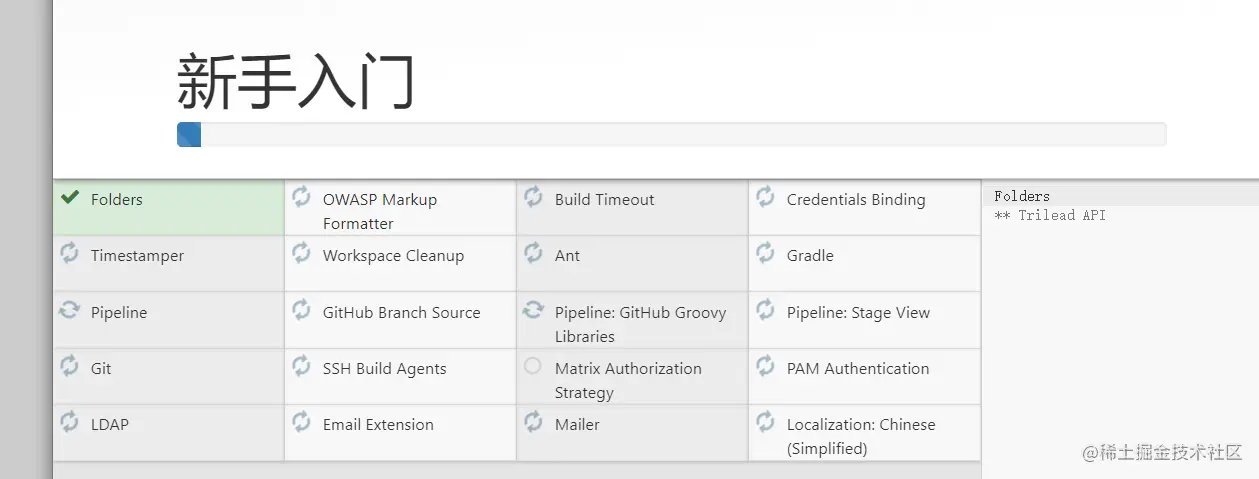Click the refresh icon next to Build Timeout
The image size is (1259, 479).
pos(533,197)
